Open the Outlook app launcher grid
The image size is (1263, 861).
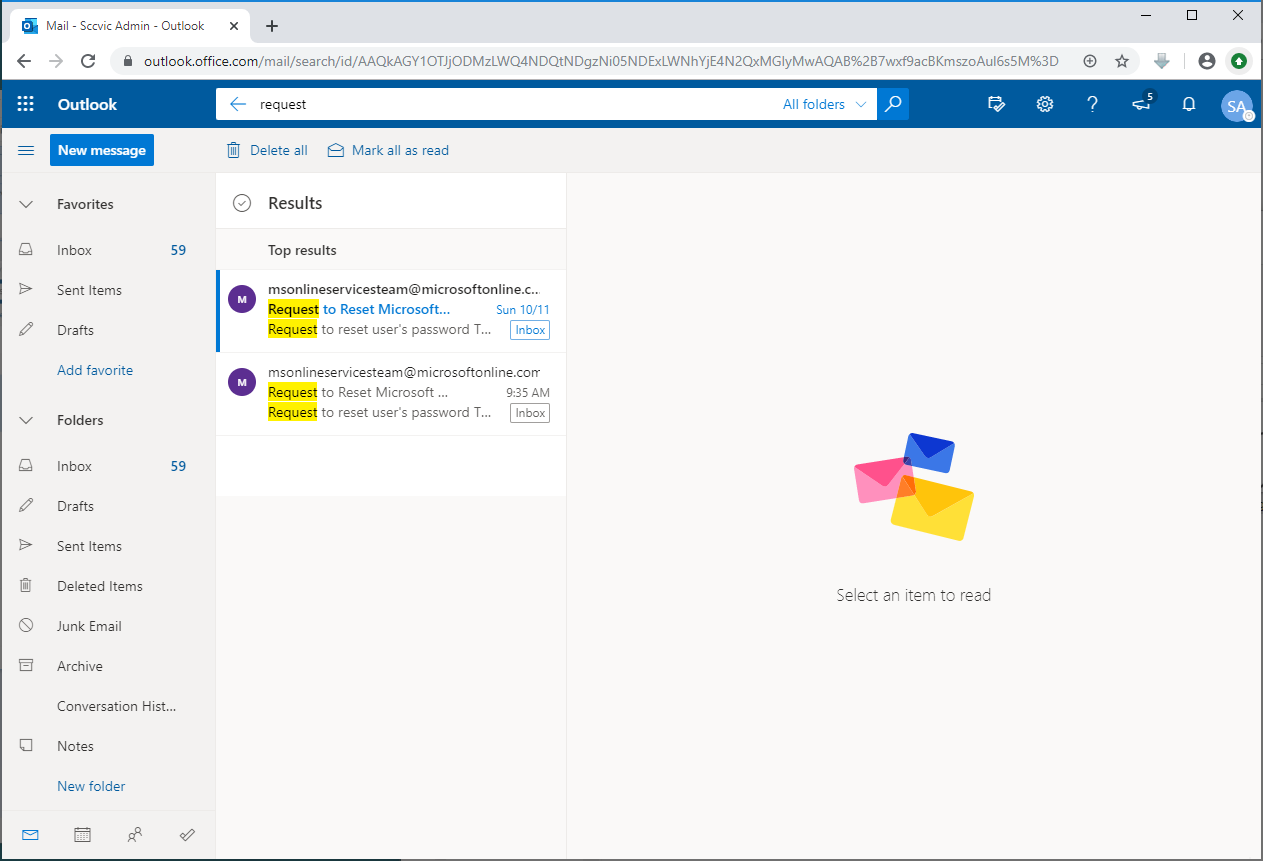26,104
